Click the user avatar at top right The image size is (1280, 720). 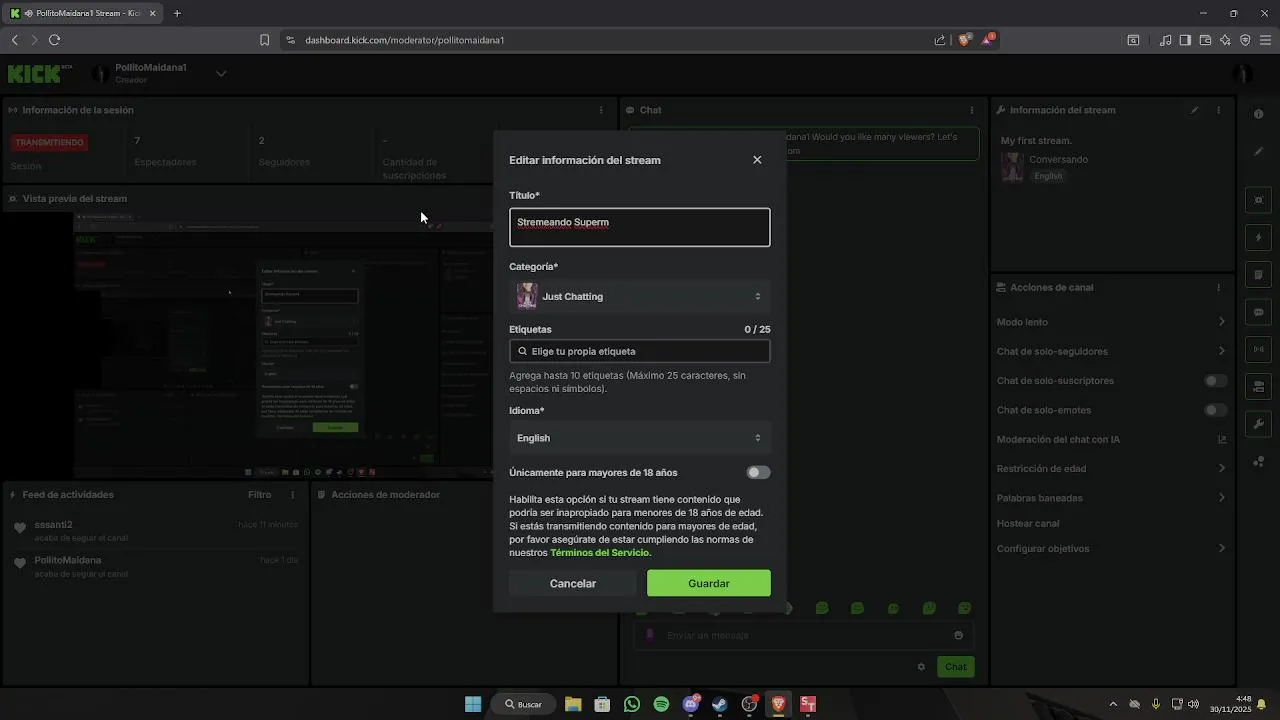(x=1243, y=74)
